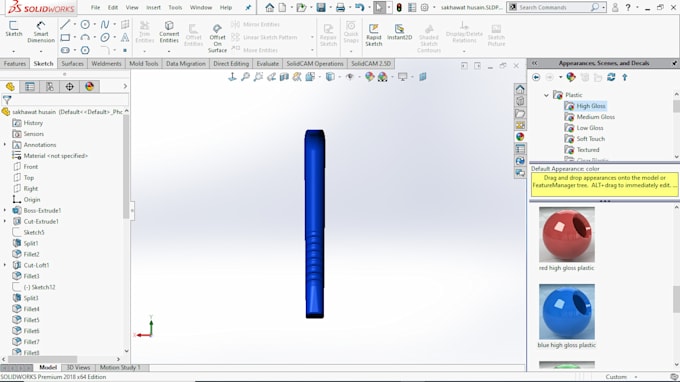Switch to the Features tab
Image resolution: width=680 pixels, height=382 pixels.
coord(15,64)
